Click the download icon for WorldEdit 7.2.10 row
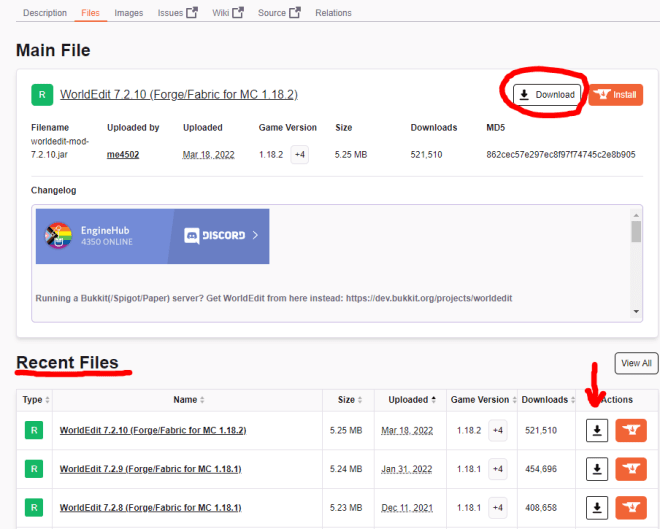This screenshot has width=660, height=529. tap(597, 430)
